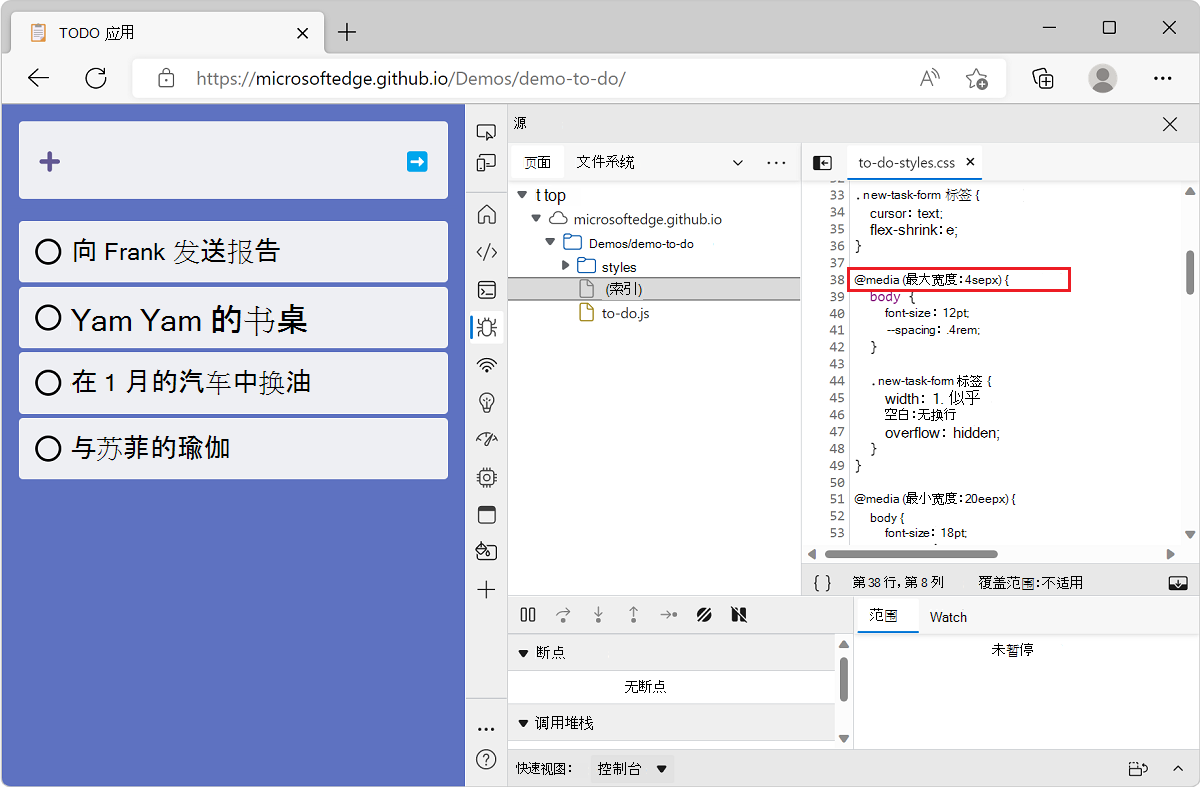
Task: Open the Console panel icon
Action: (486, 290)
